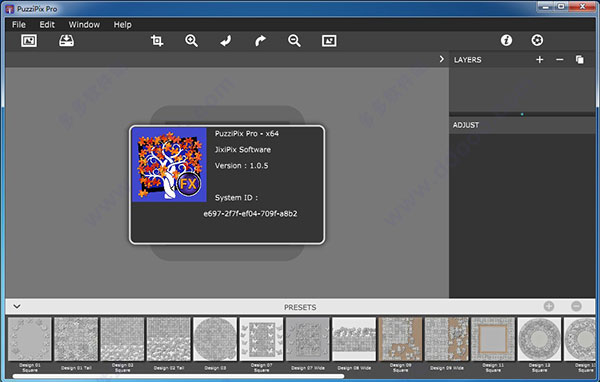The width and height of the screenshot is (600, 382).
Task: Add a preset with plus icon
Action: [x=549, y=306]
